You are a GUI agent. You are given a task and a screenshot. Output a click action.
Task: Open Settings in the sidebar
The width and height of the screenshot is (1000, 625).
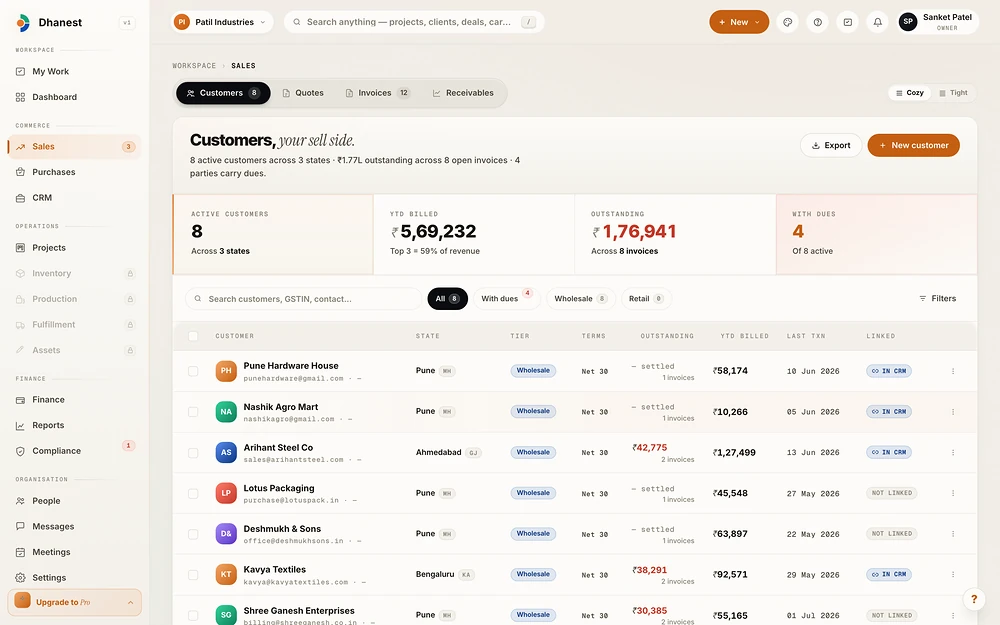coord(74,578)
